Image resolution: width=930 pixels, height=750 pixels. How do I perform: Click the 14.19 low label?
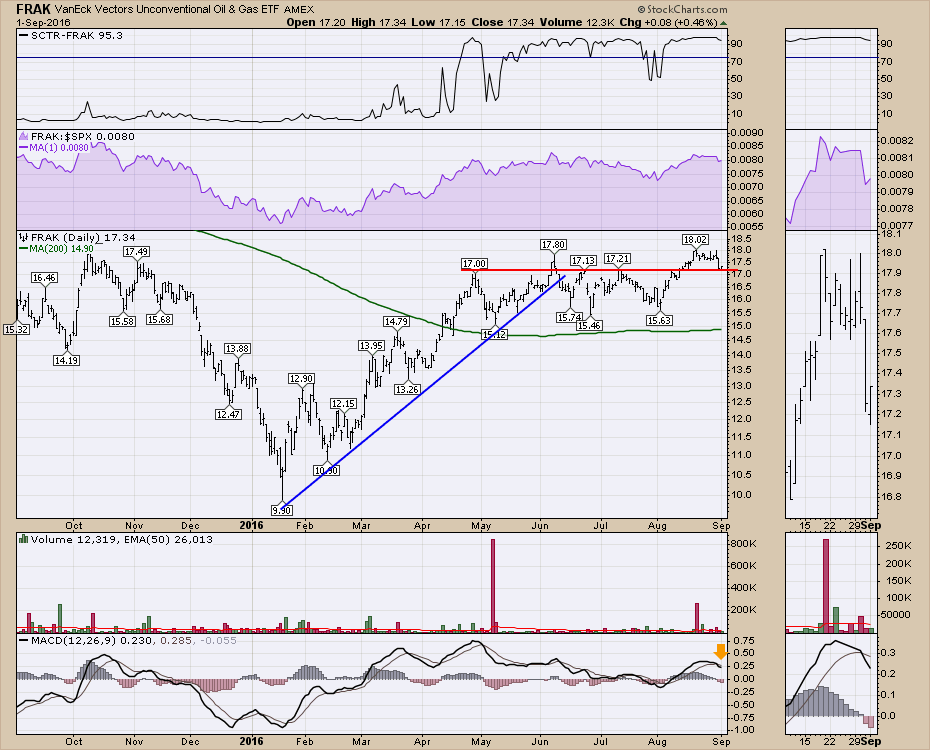point(66,360)
